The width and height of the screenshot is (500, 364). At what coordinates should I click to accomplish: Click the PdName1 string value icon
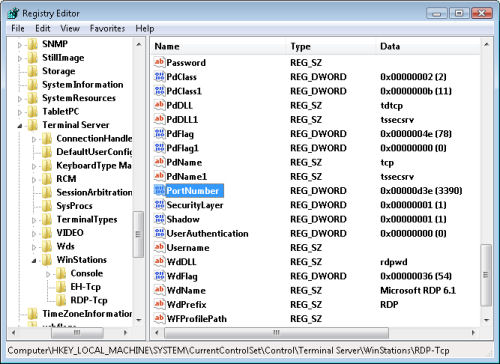tap(159, 176)
